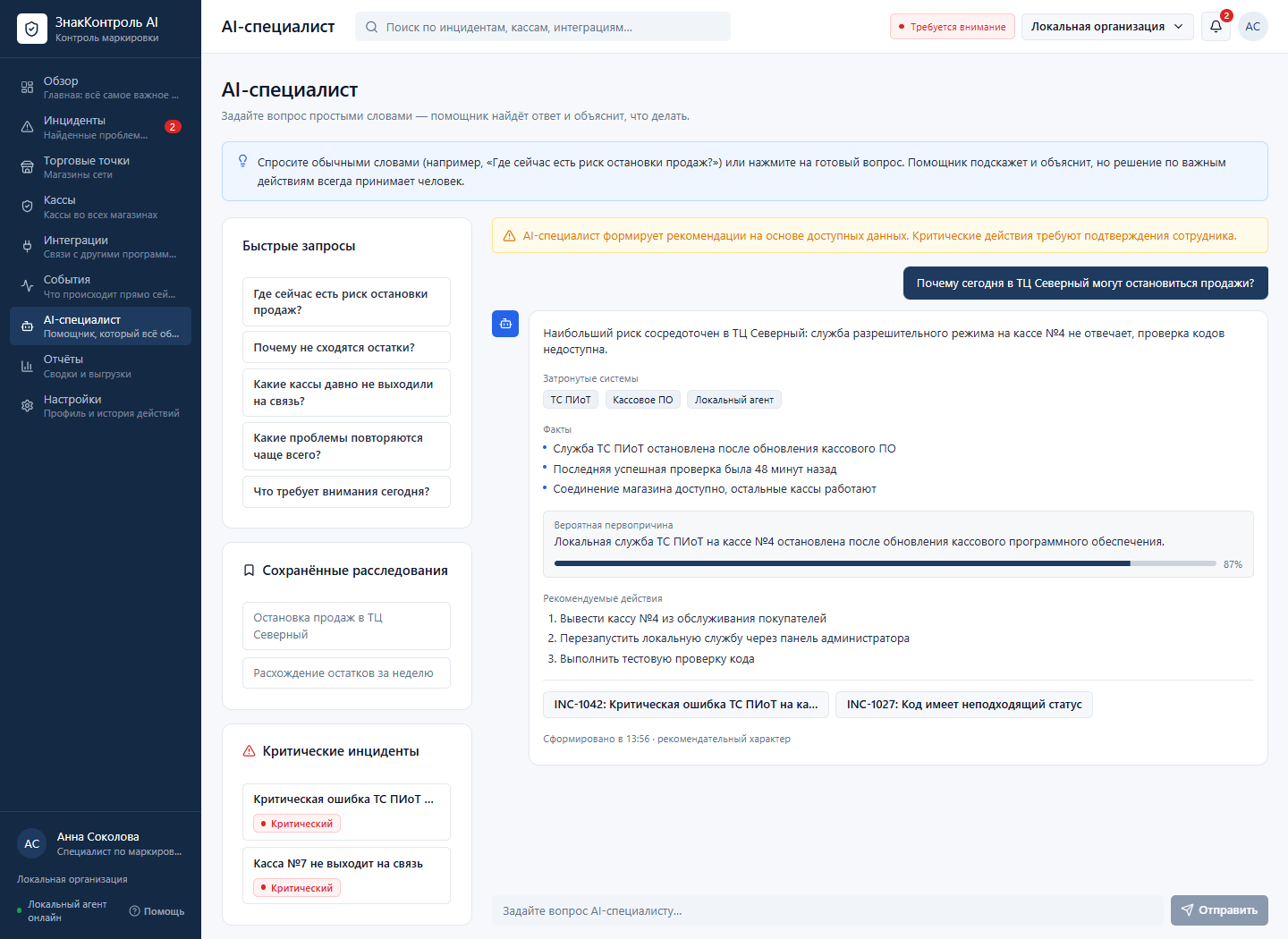The width and height of the screenshot is (1288, 939).
Task: Select Отчёты in sidebar
Action: coord(100,366)
